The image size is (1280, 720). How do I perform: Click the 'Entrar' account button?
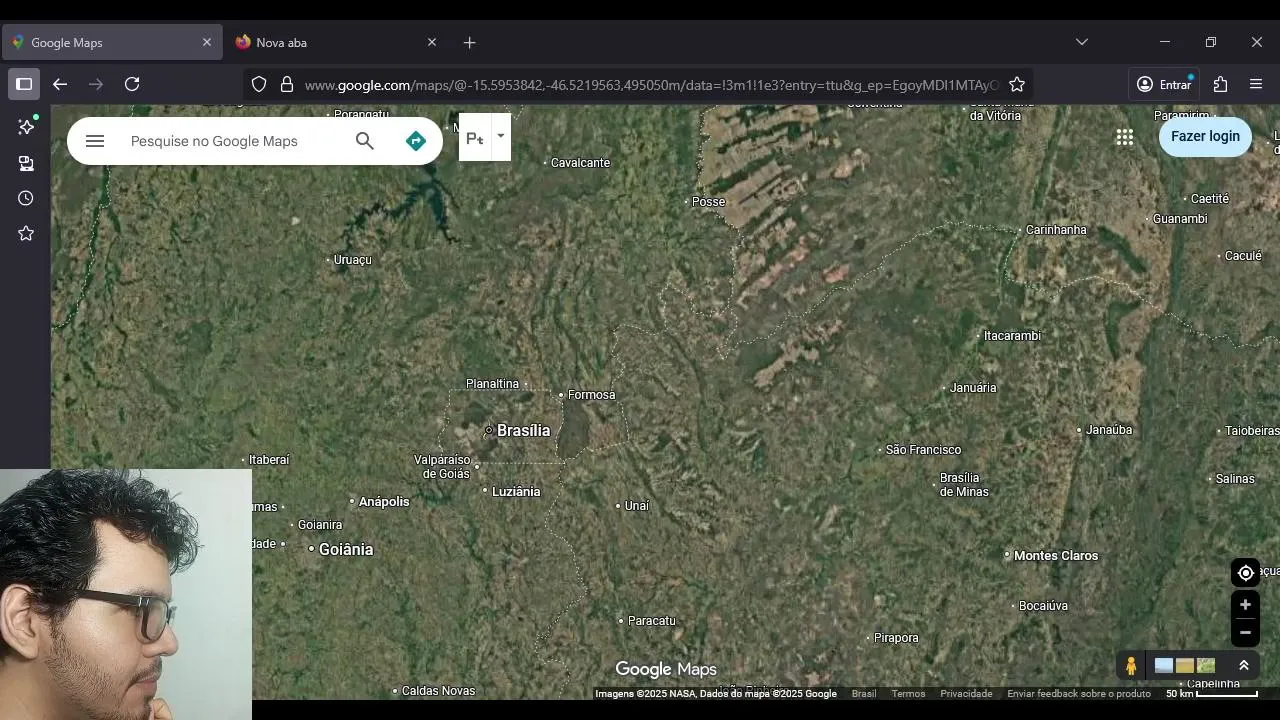coord(1164,85)
